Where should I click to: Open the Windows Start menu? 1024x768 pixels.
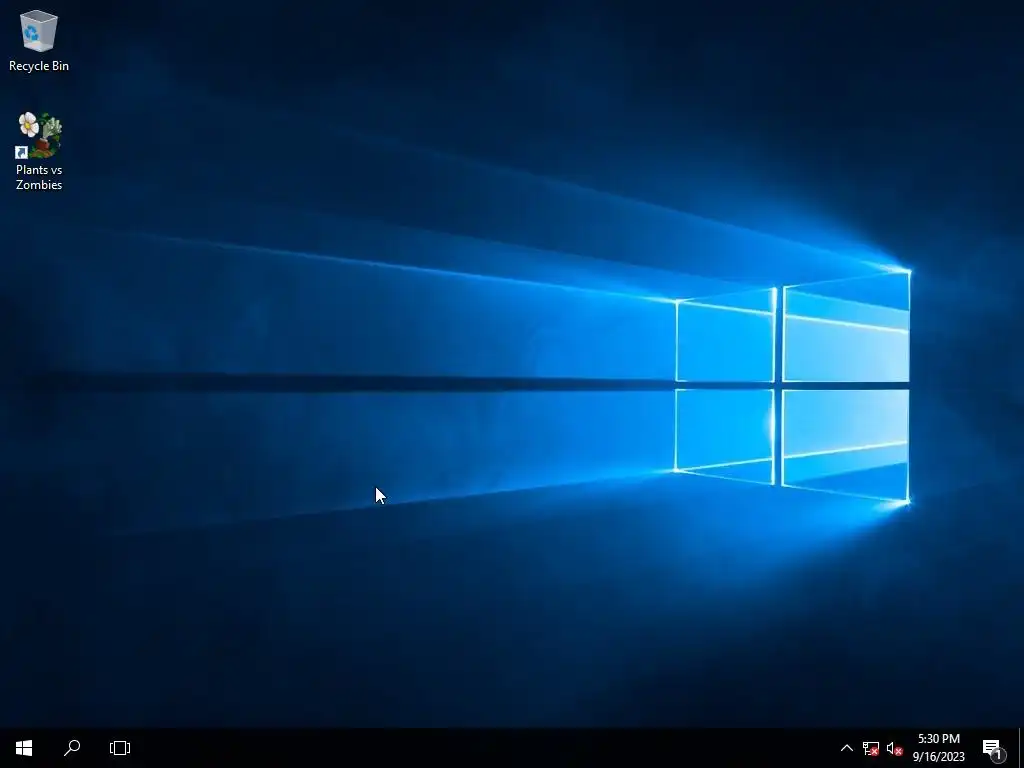(24, 748)
